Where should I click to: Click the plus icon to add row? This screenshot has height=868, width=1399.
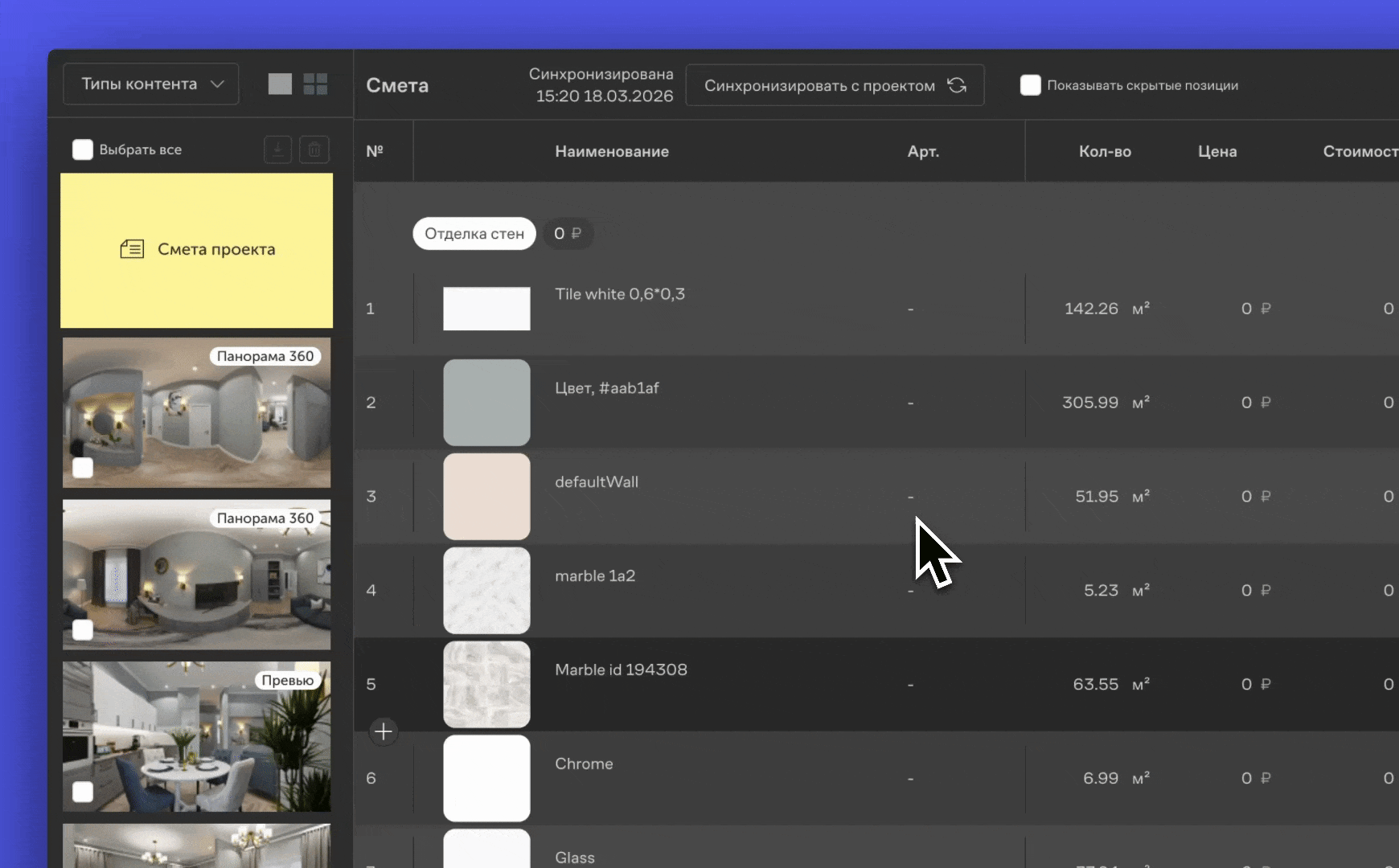pos(384,731)
